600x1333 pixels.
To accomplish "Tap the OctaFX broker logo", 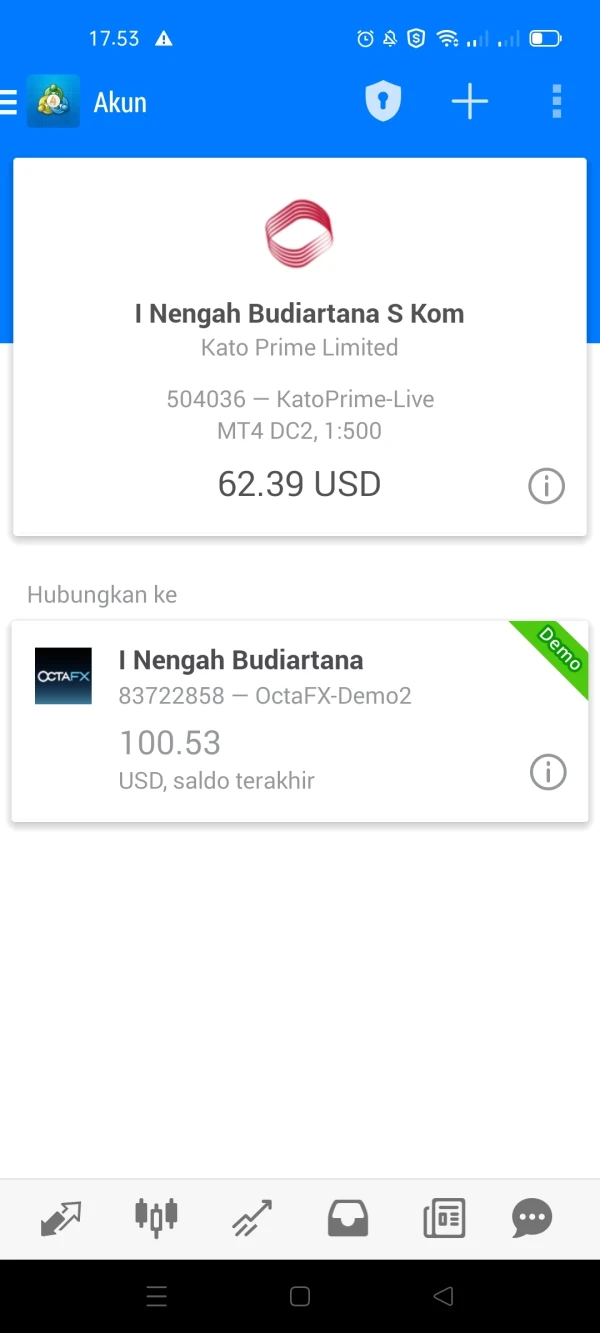I will coord(63,676).
